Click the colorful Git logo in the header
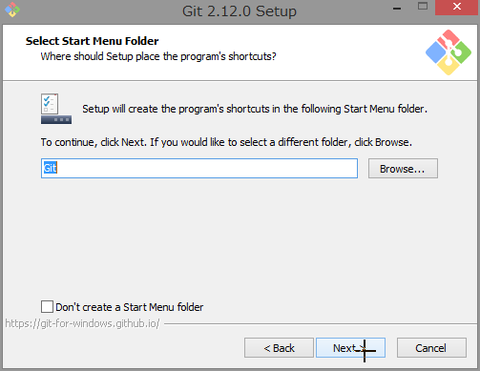 pyautogui.click(x=448, y=52)
